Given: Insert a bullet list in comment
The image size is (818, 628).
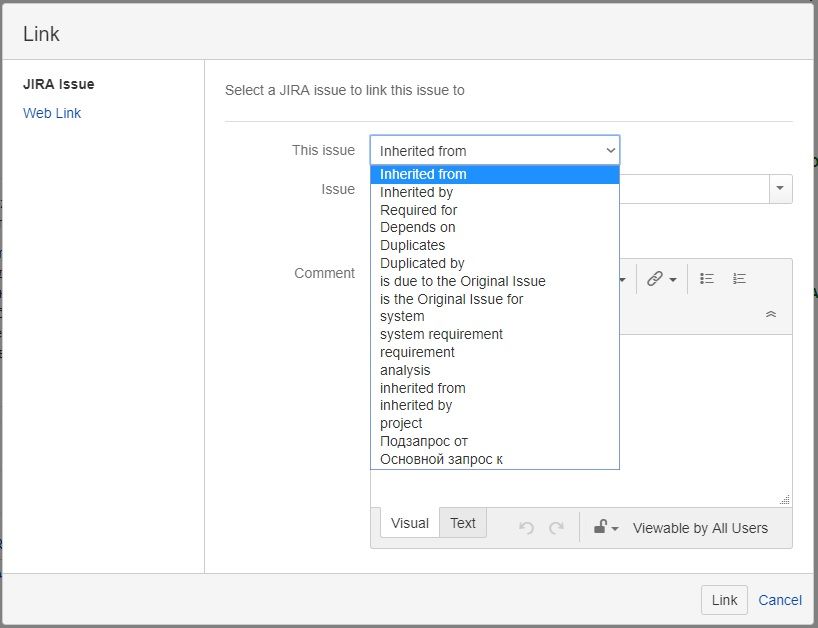Looking at the screenshot, I should pos(707,279).
